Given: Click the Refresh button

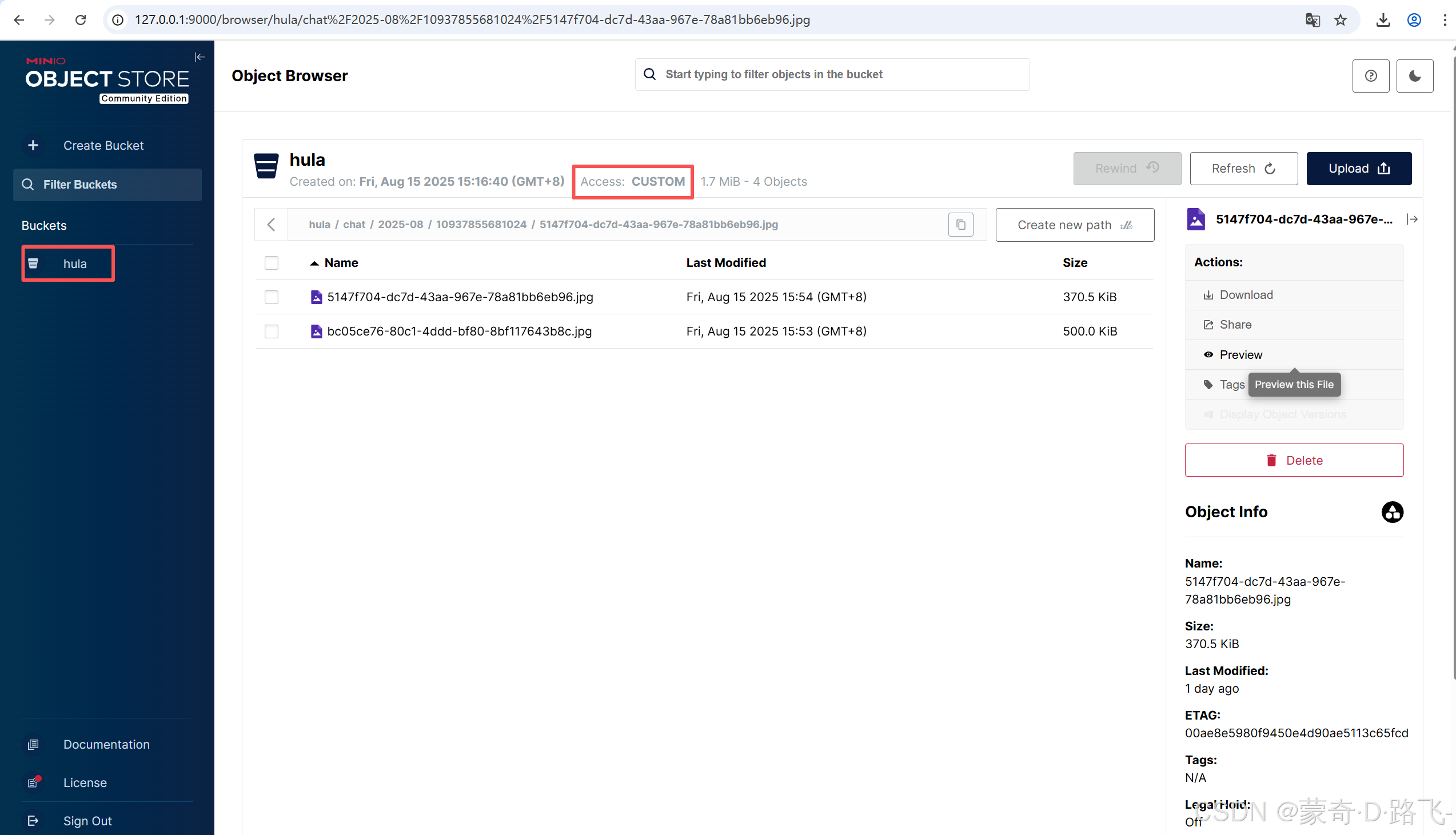Looking at the screenshot, I should (1244, 169).
